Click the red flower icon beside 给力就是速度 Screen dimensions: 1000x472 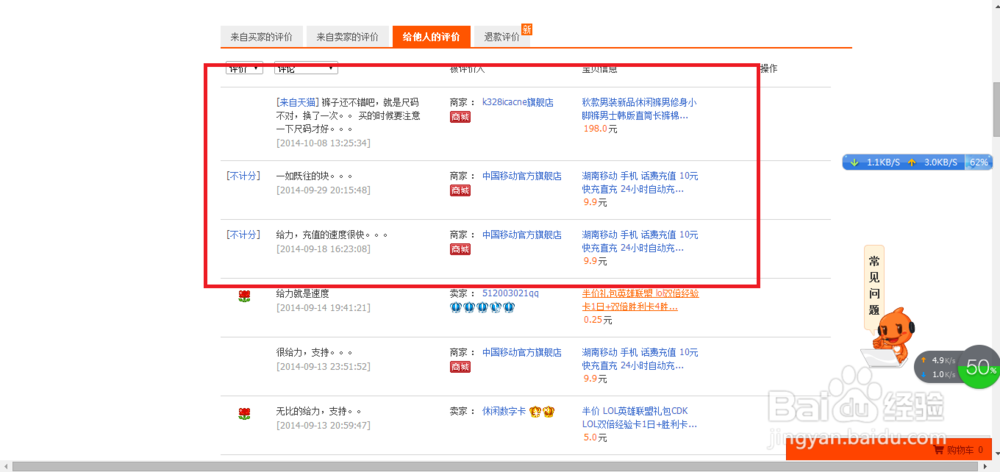244,295
